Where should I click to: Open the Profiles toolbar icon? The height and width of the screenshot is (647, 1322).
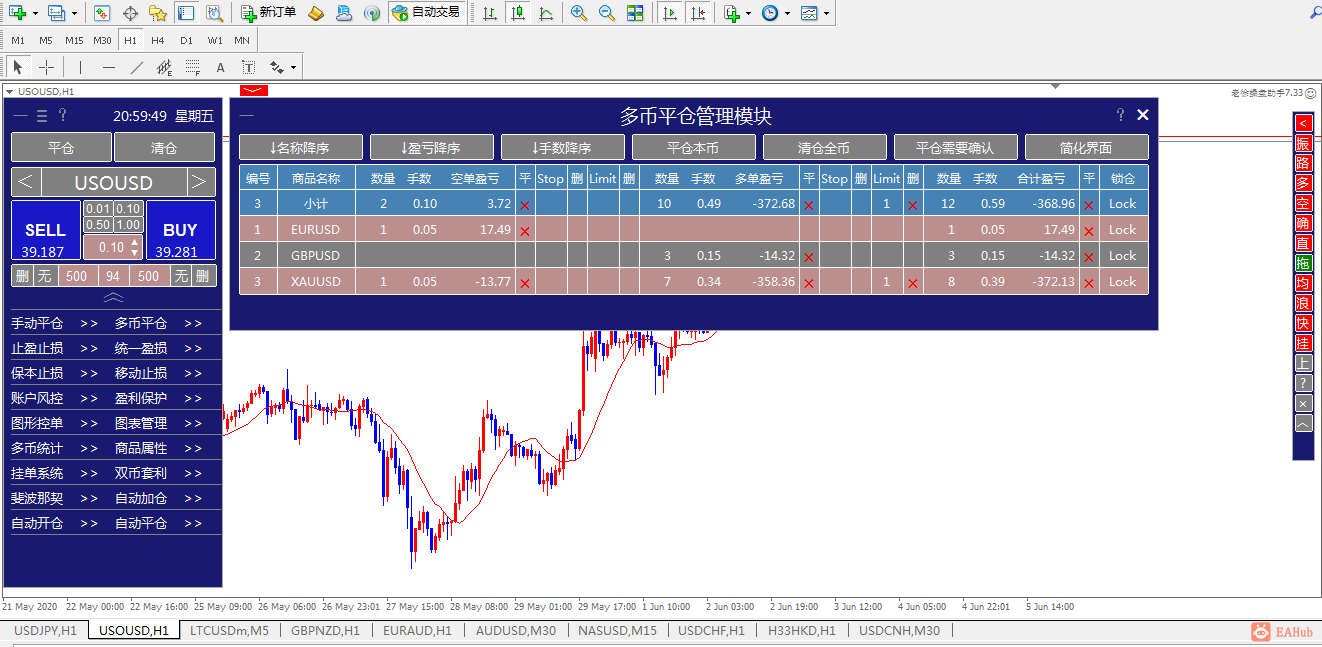57,13
